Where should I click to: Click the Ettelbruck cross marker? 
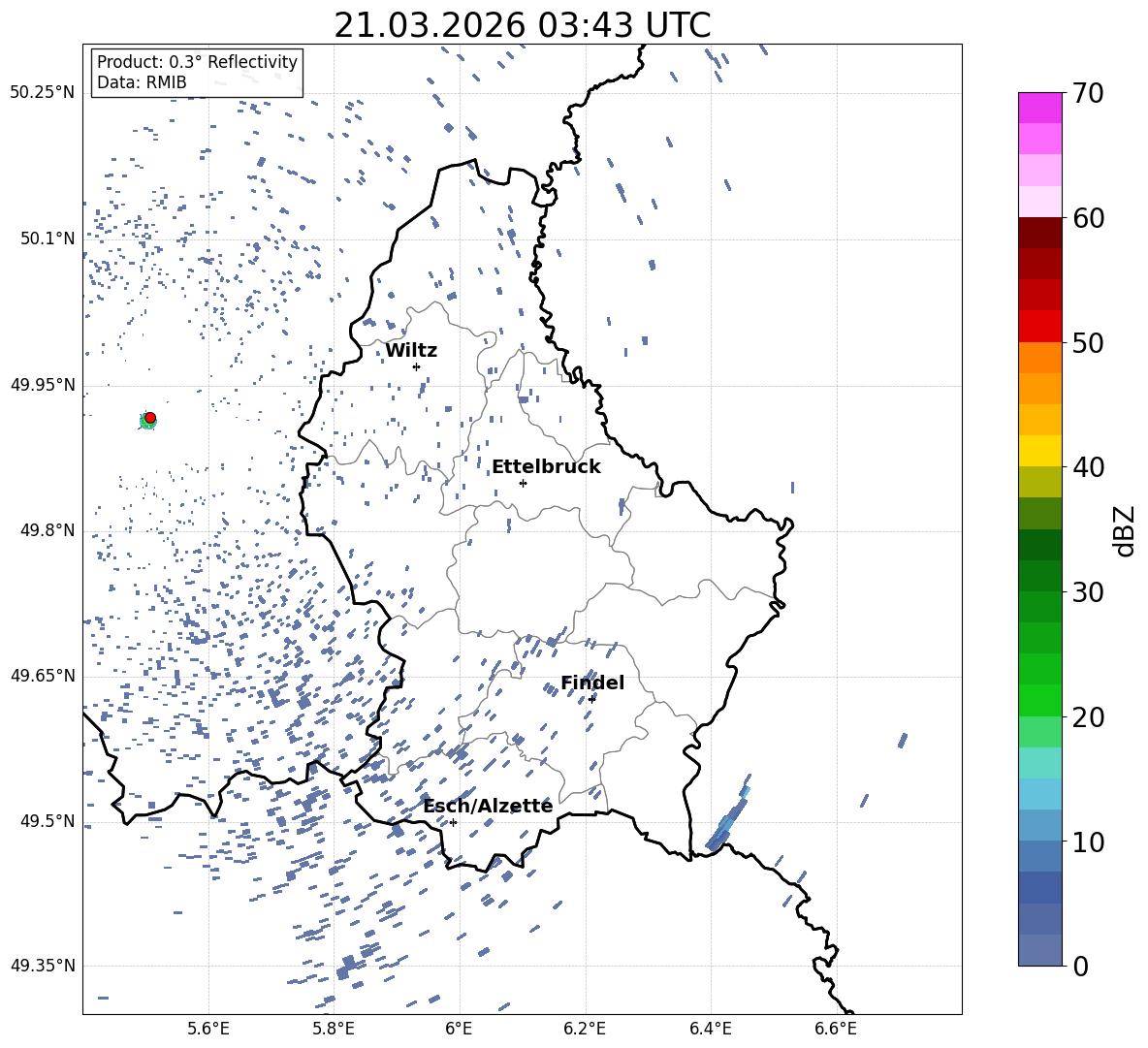[x=523, y=483]
